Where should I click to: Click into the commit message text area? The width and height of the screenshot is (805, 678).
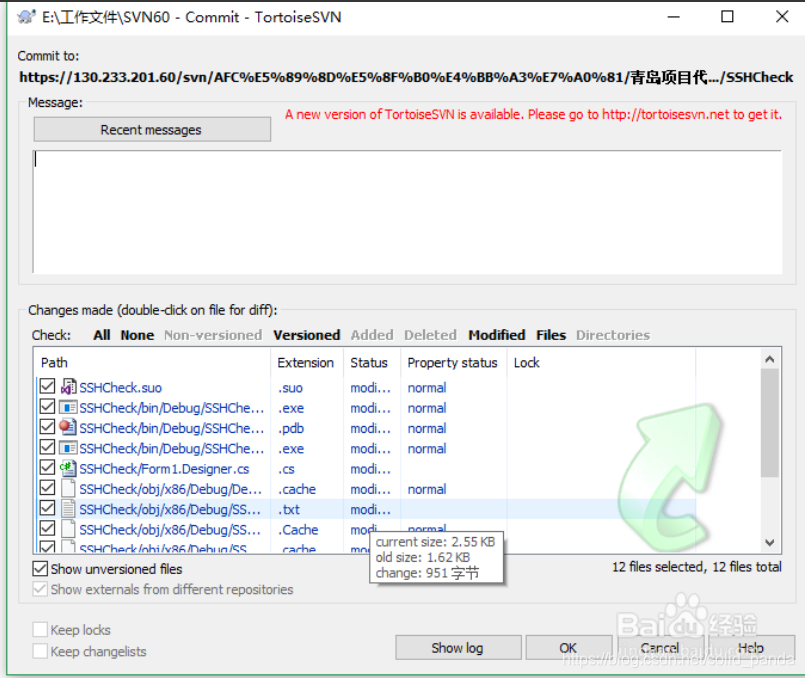(408, 211)
